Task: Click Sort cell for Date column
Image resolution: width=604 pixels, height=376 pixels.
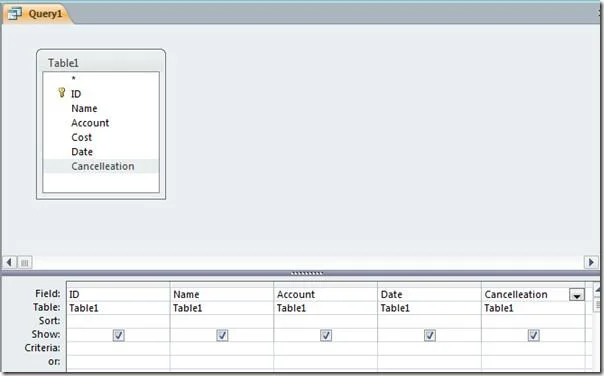Action: [x=430, y=321]
